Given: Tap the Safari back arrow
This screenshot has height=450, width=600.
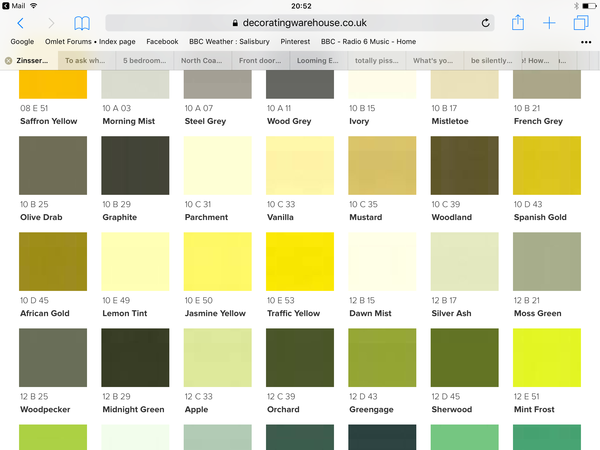Looking at the screenshot, I should pos(21,23).
